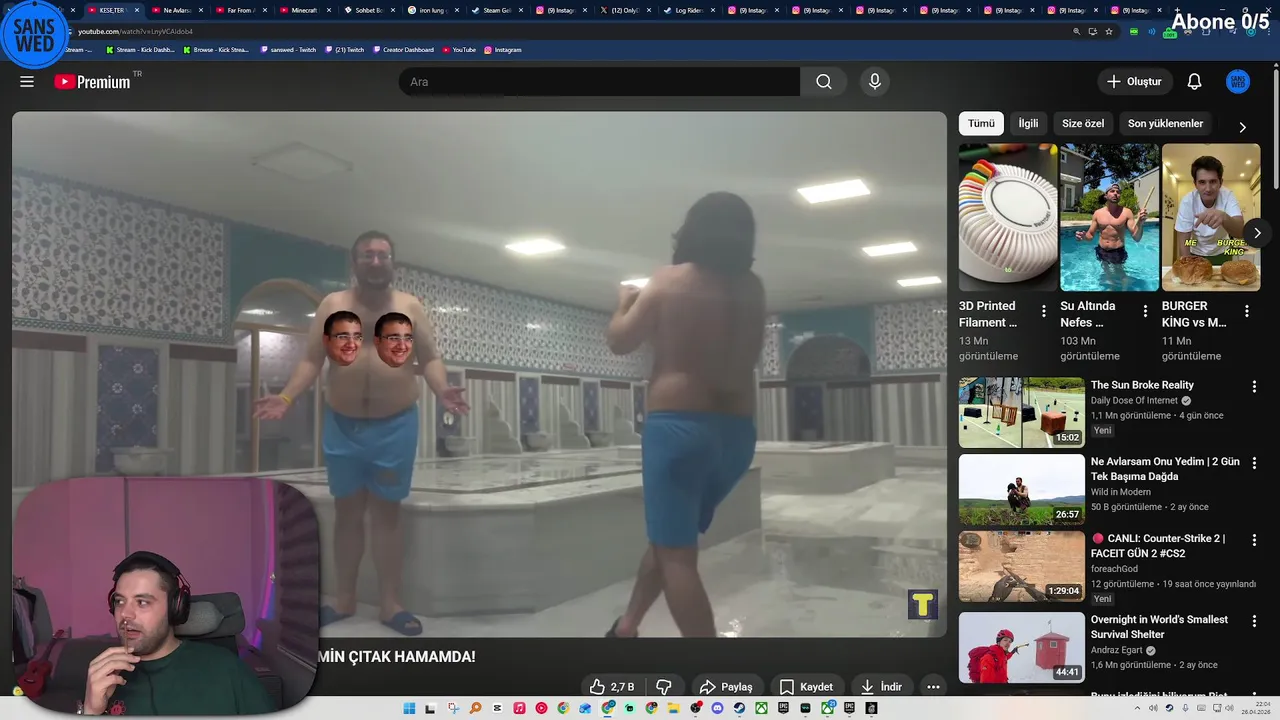Click the main video player area
Viewport: 1280px width, 720px height.
point(479,374)
